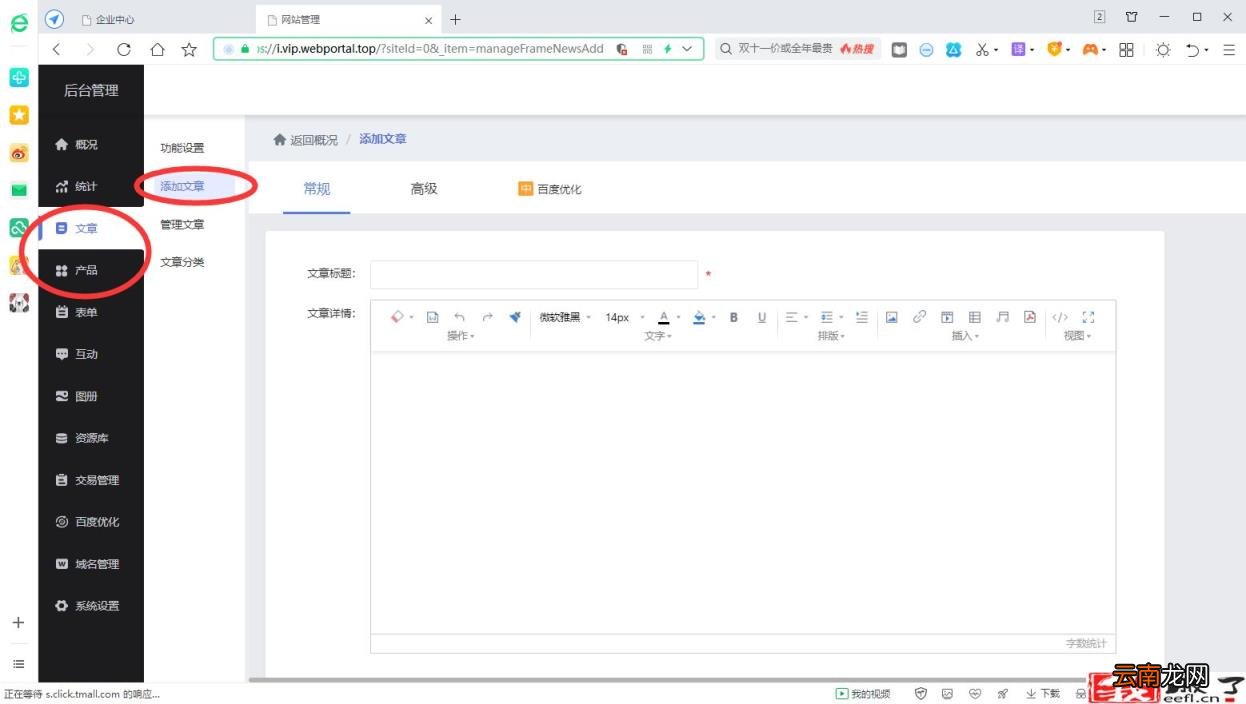
Task: Expand the 文字 toolbar group
Action: 658,336
